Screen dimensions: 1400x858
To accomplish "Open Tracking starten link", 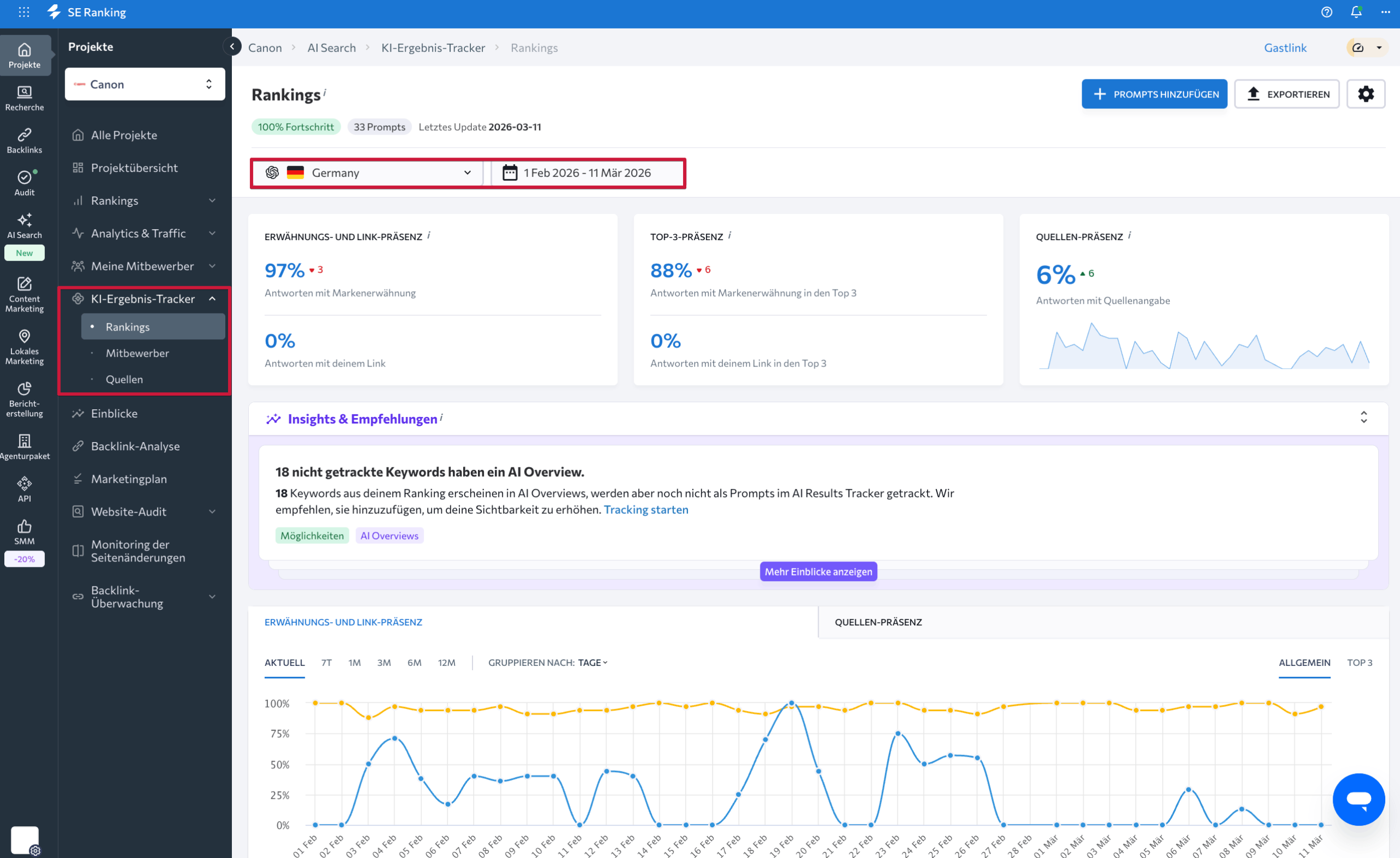I will coord(646,509).
